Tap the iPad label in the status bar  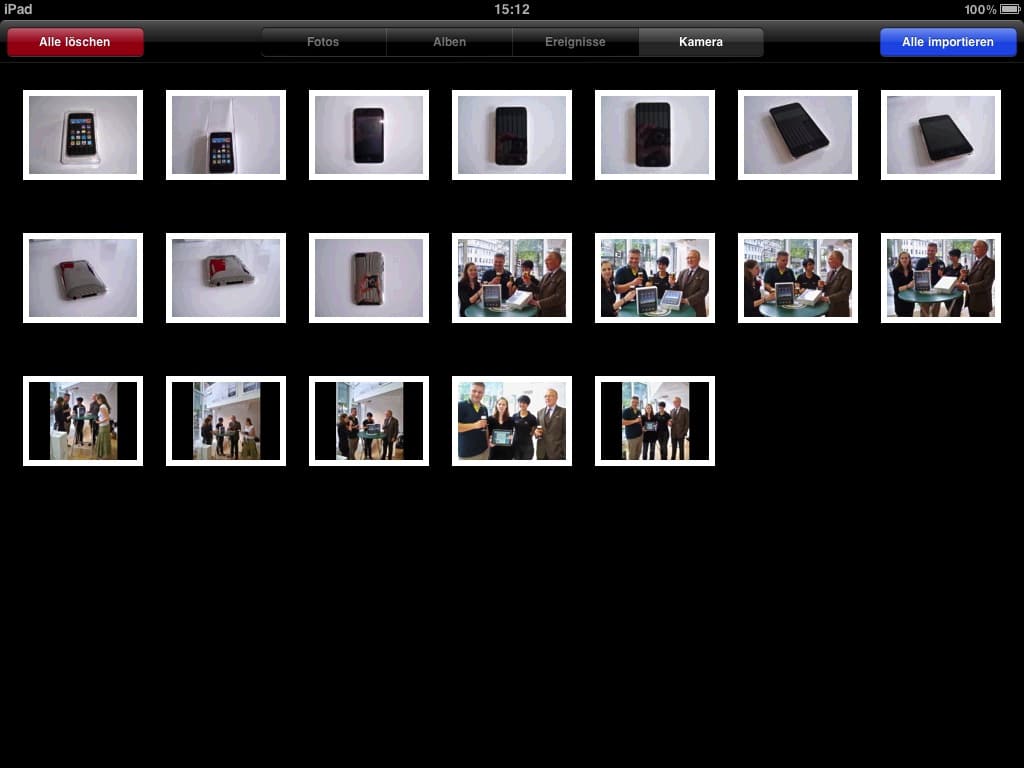click(18, 9)
